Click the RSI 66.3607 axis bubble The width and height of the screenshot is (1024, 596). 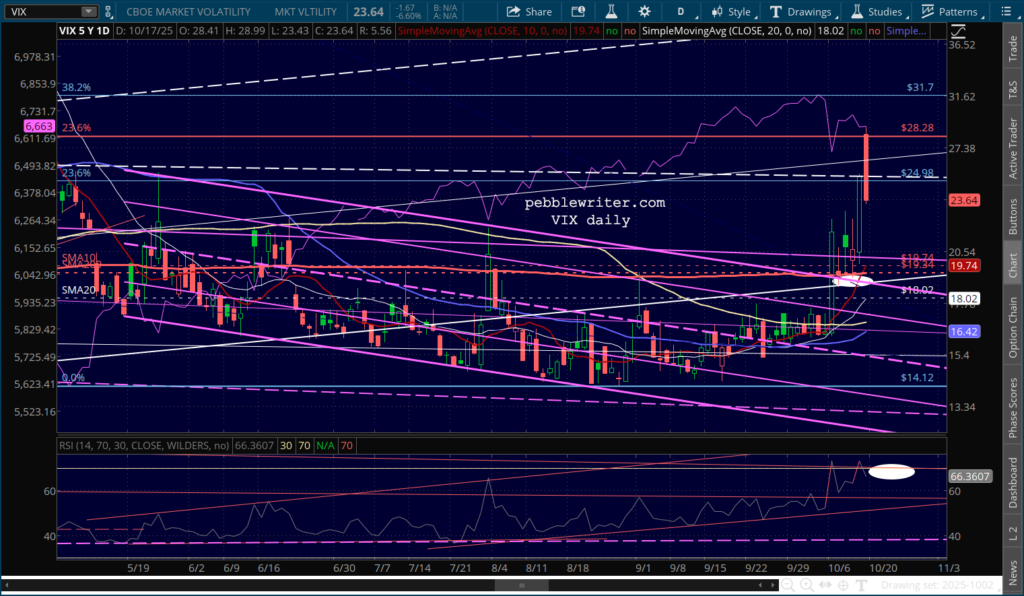[x=969, y=476]
